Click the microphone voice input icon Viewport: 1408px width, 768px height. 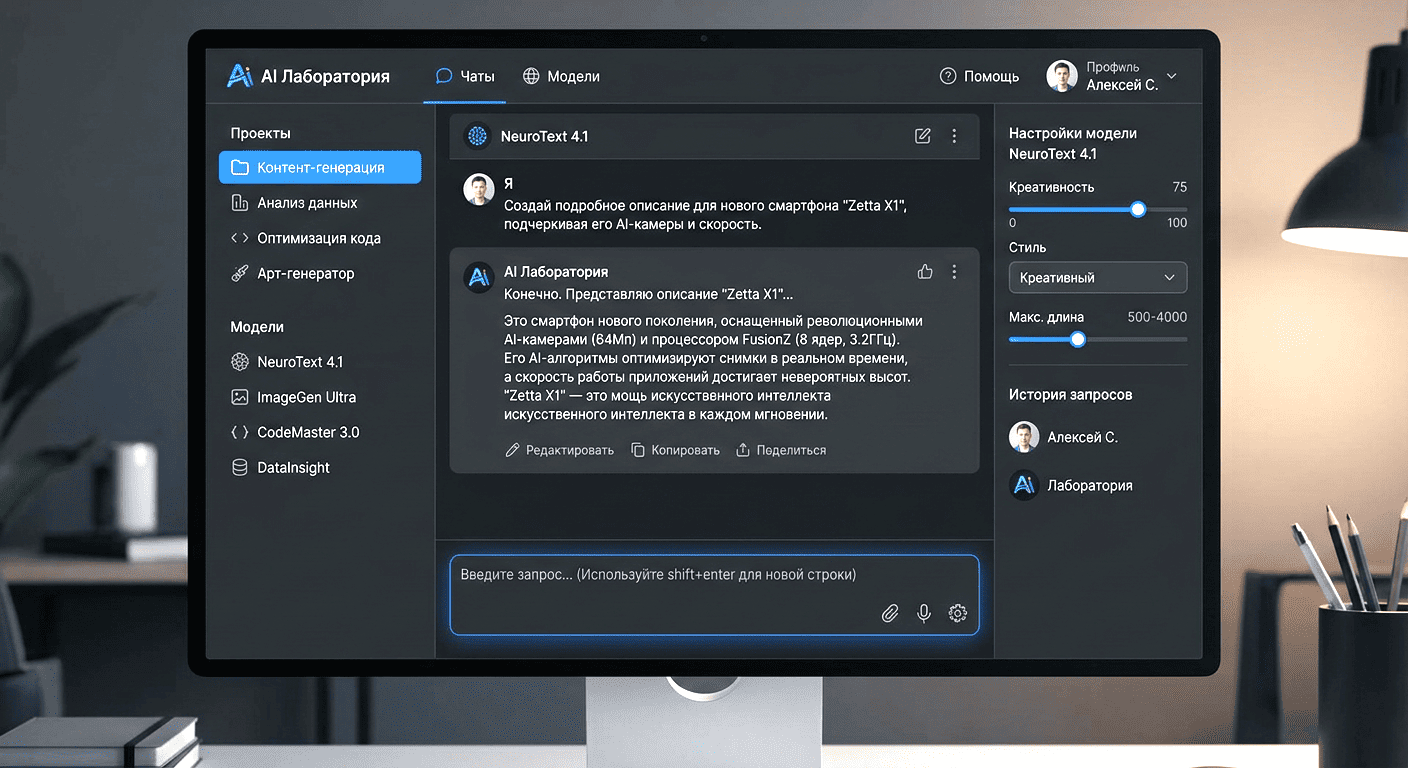924,613
